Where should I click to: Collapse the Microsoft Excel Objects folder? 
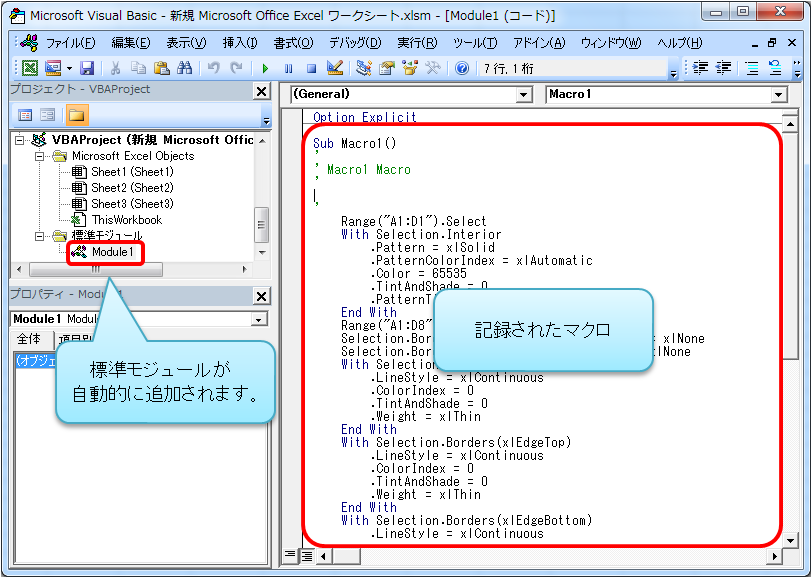tap(39, 156)
